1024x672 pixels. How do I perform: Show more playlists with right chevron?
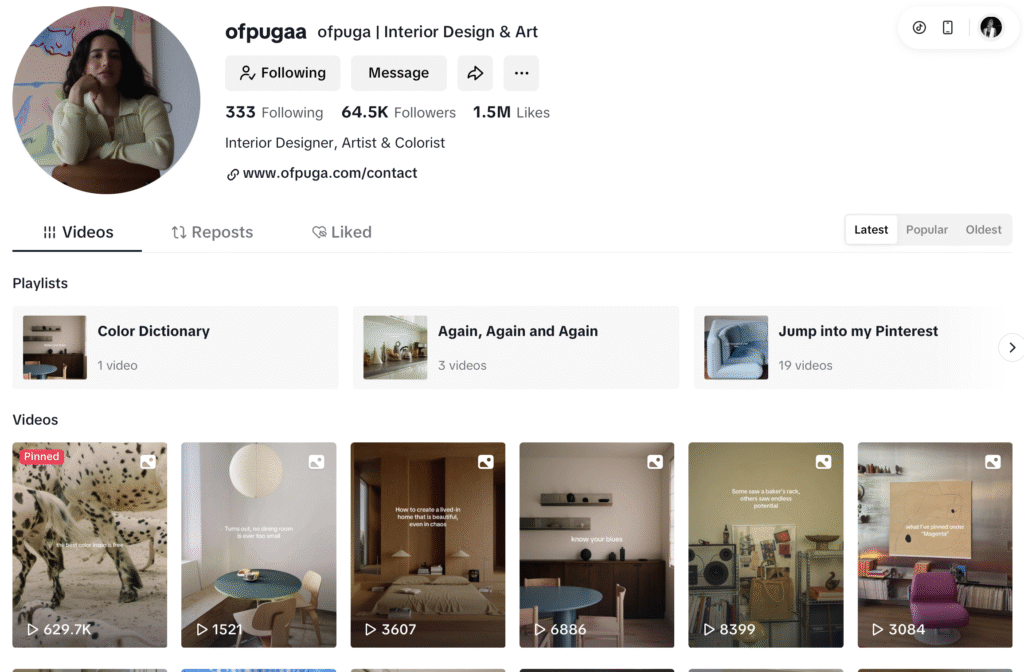click(1011, 347)
